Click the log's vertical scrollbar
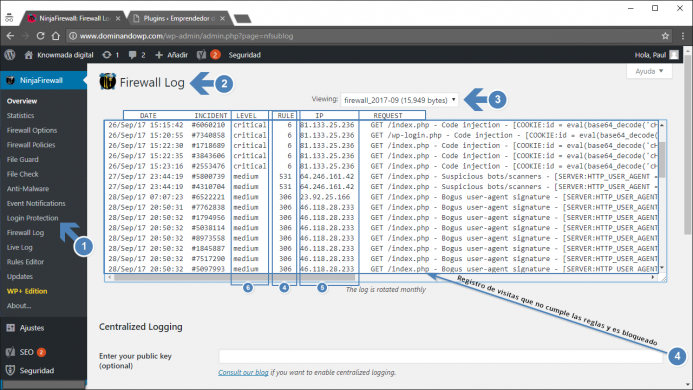The width and height of the screenshot is (693, 390). tap(662, 159)
